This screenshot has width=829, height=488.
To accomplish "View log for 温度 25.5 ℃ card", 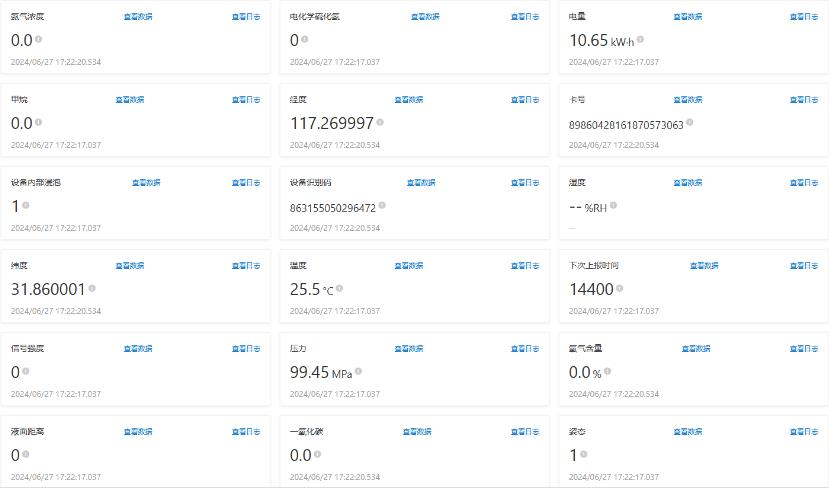I will (x=525, y=266).
